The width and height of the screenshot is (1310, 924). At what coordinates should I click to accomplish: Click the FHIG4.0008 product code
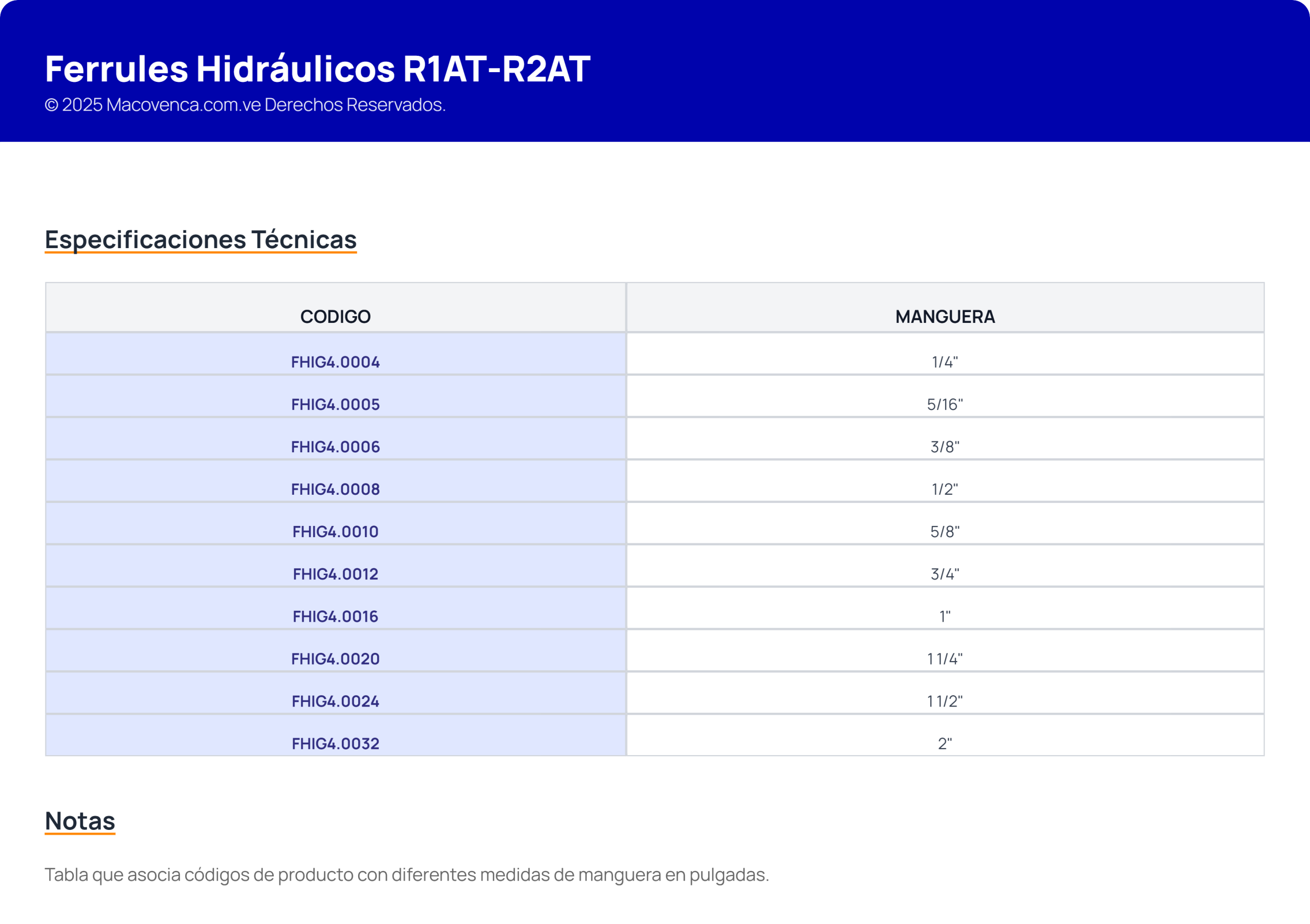click(x=336, y=489)
